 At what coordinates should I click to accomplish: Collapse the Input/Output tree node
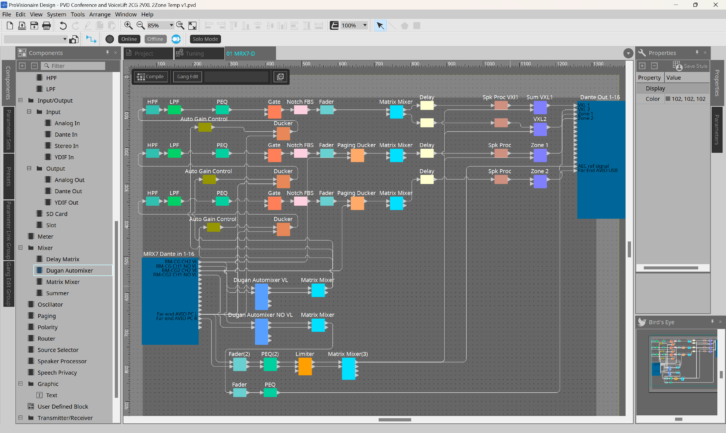19,101
